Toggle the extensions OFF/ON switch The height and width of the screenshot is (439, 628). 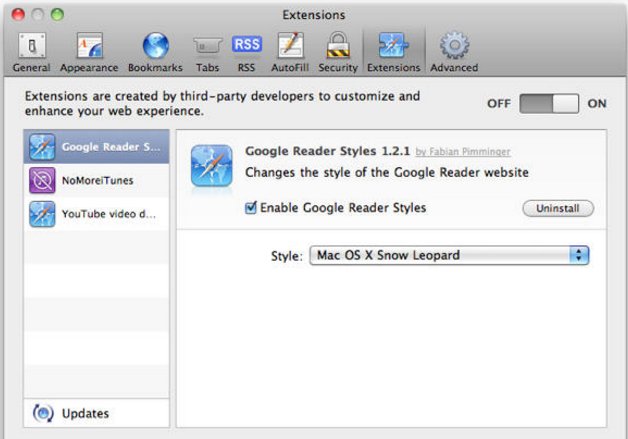click(x=549, y=104)
